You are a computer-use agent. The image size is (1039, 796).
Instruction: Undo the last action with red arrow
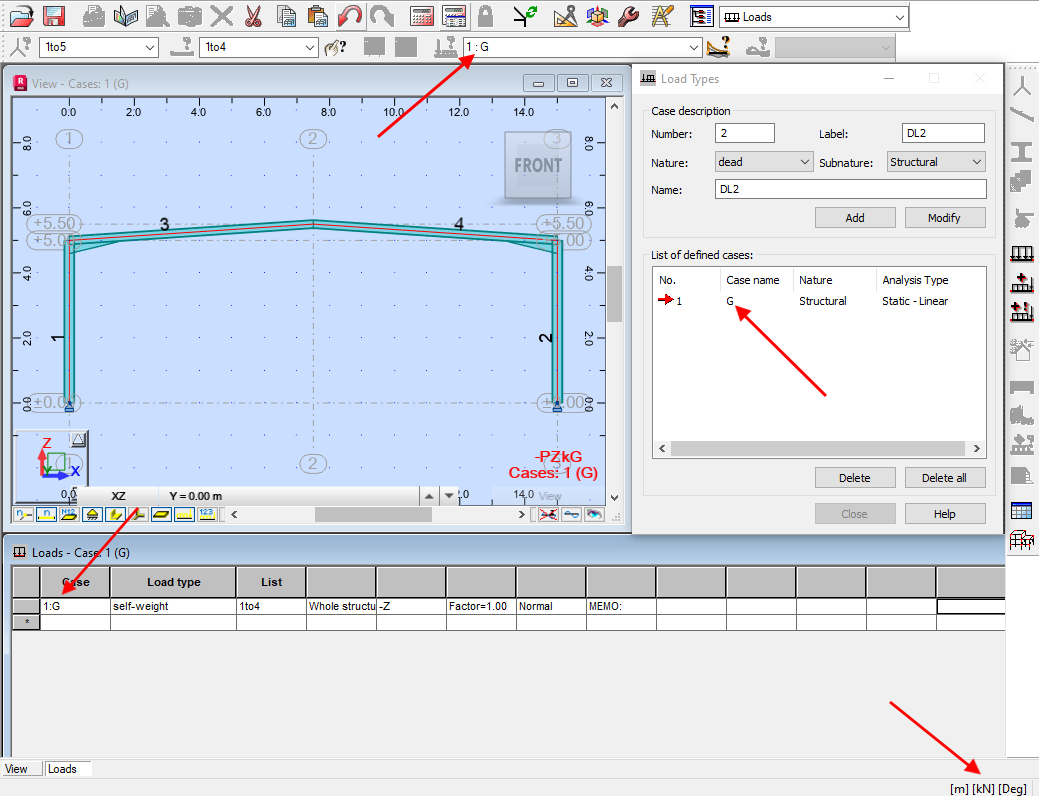[350, 16]
